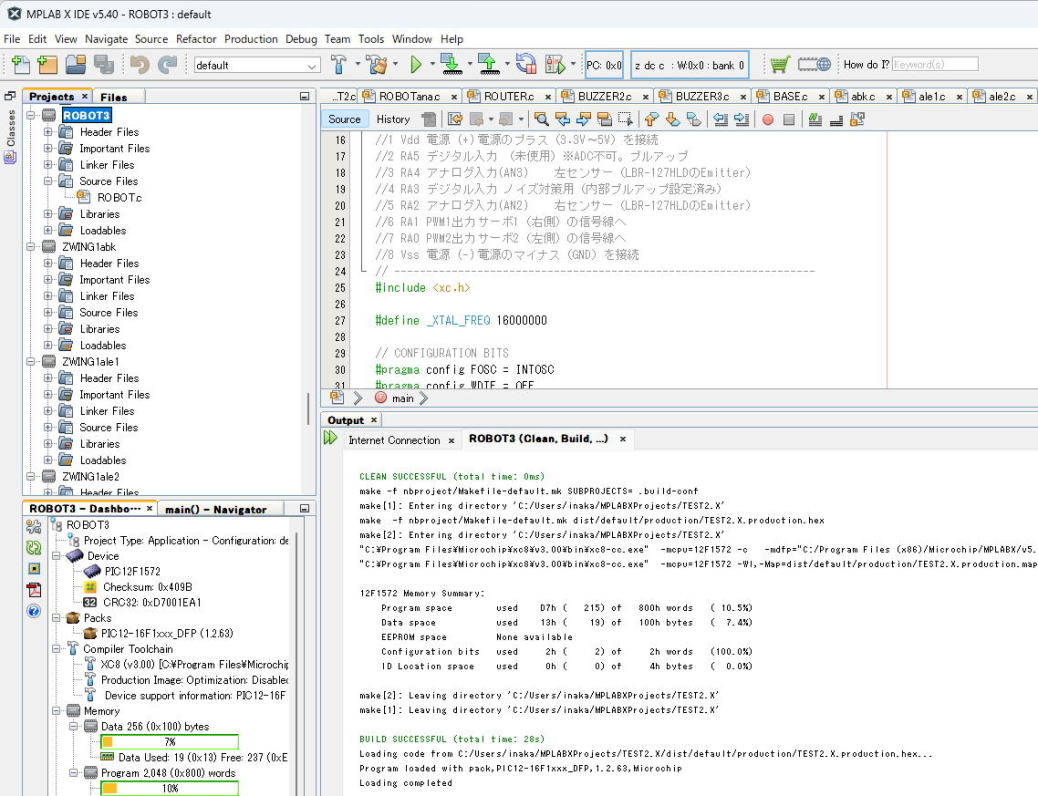Switch to the BUZZER2.c editor tab
Image resolution: width=1038 pixels, height=796 pixels.
(604, 96)
